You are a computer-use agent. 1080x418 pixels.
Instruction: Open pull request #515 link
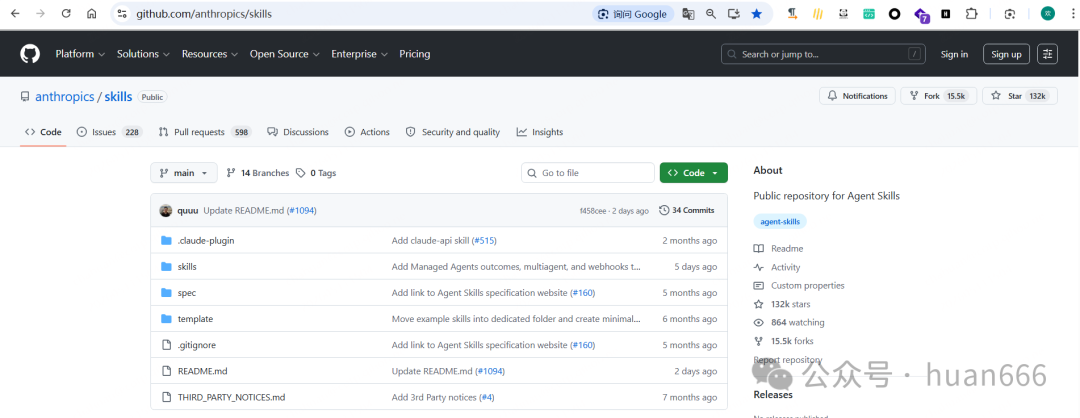[x=484, y=240]
